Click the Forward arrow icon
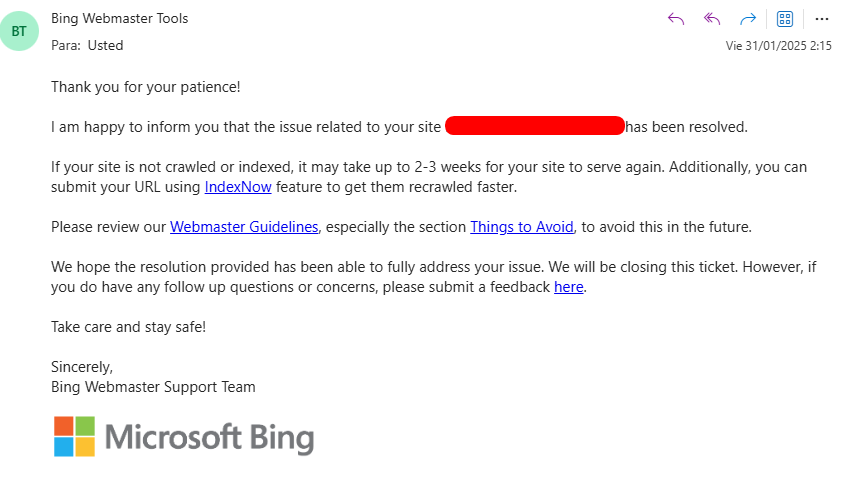Screen dimensions: 855x482 click(x=747, y=19)
